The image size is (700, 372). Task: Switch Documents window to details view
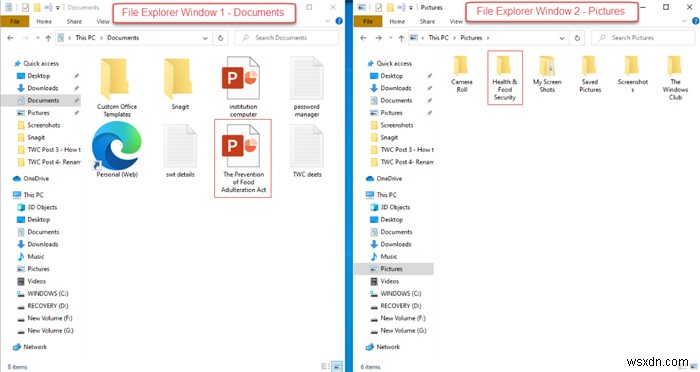[x=325, y=367]
